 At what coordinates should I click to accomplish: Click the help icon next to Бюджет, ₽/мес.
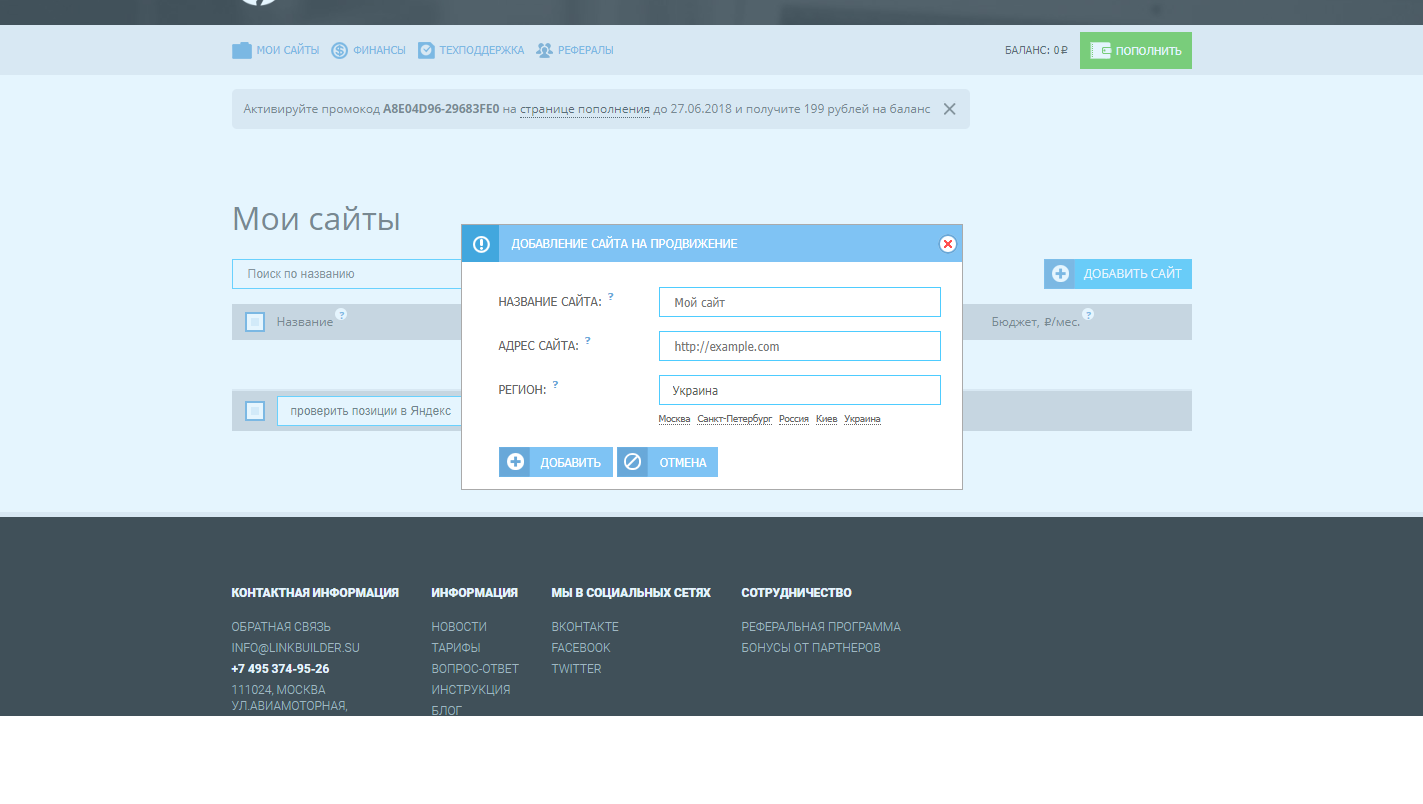click(1088, 314)
